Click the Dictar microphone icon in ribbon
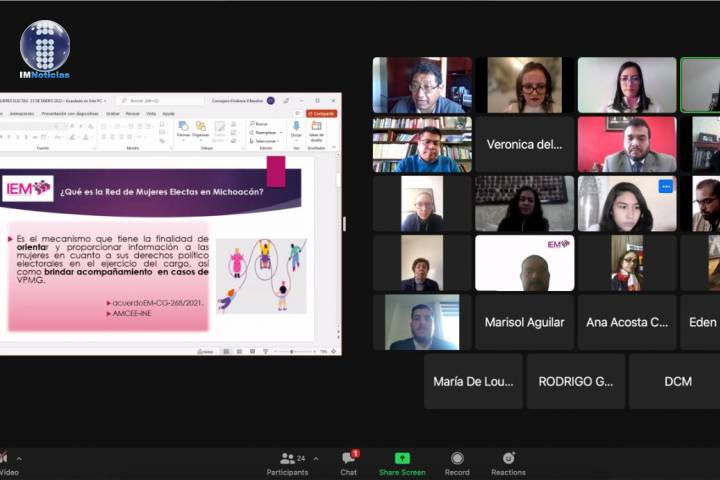The image size is (720, 480). pos(296,129)
